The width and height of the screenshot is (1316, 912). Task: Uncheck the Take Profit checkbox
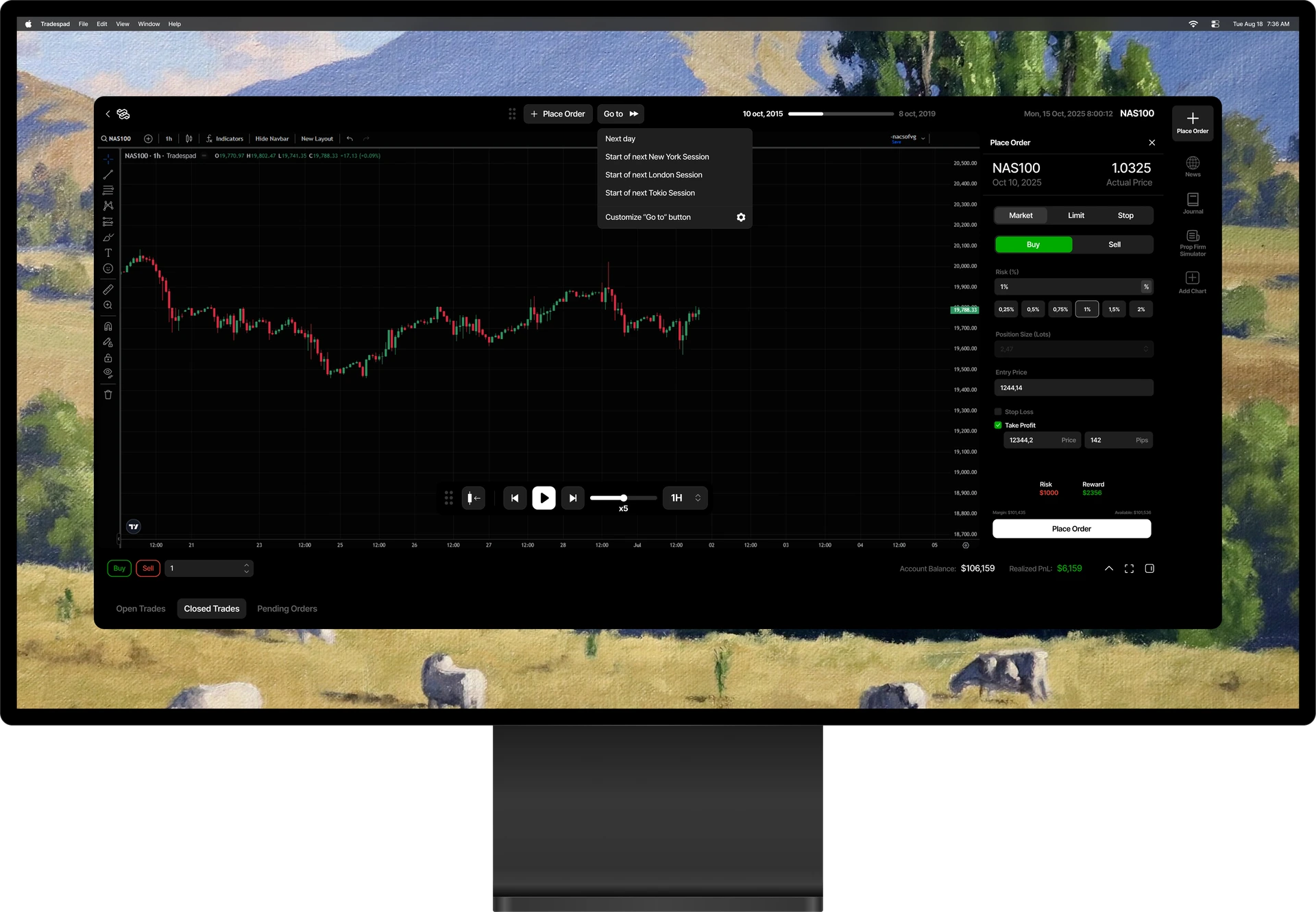click(999, 426)
